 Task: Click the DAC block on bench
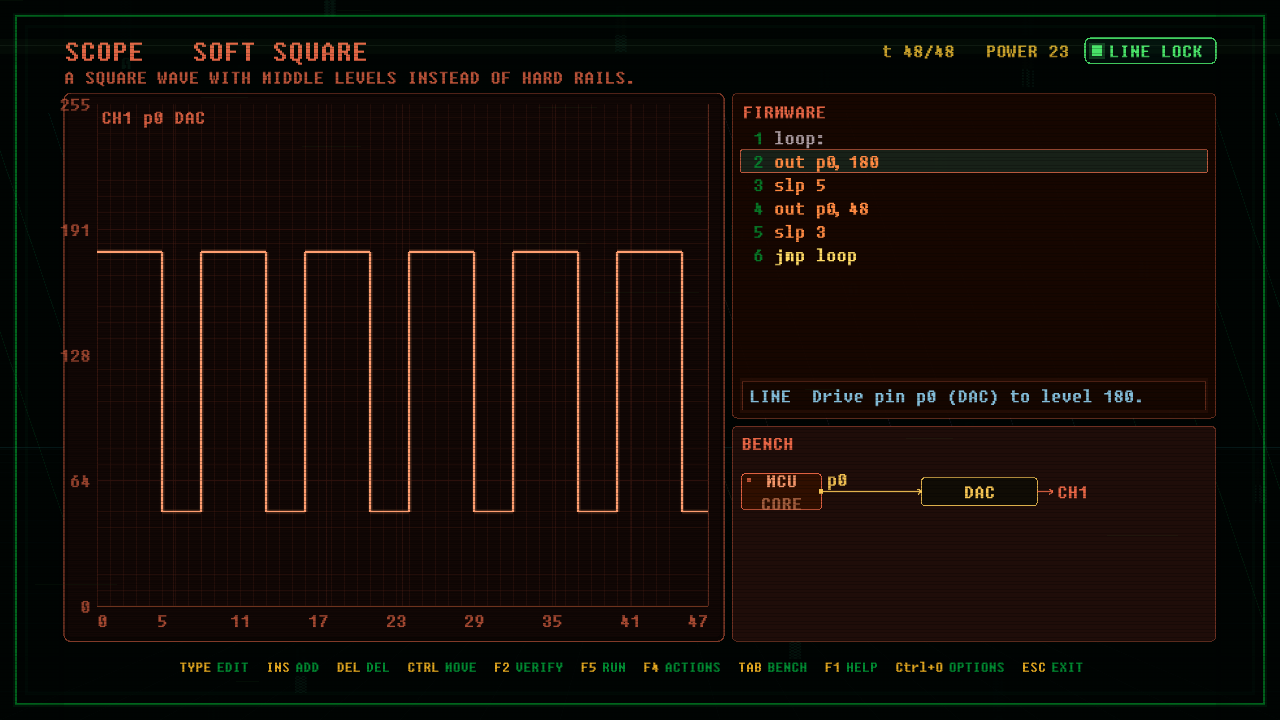coord(979,492)
